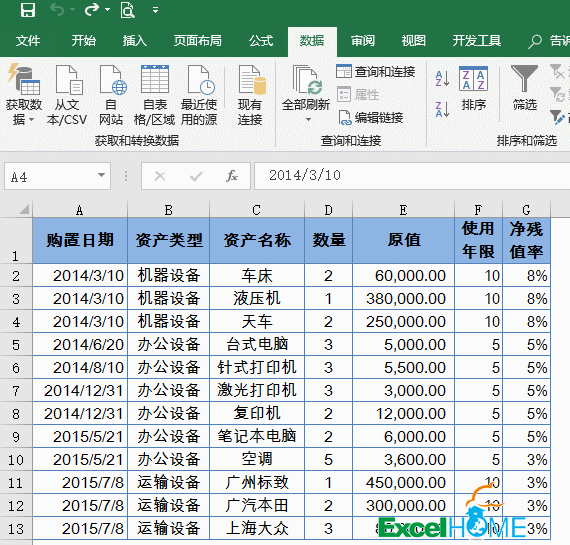Click 查询和连接 button
This screenshot has width=570, height=545.
[376, 72]
